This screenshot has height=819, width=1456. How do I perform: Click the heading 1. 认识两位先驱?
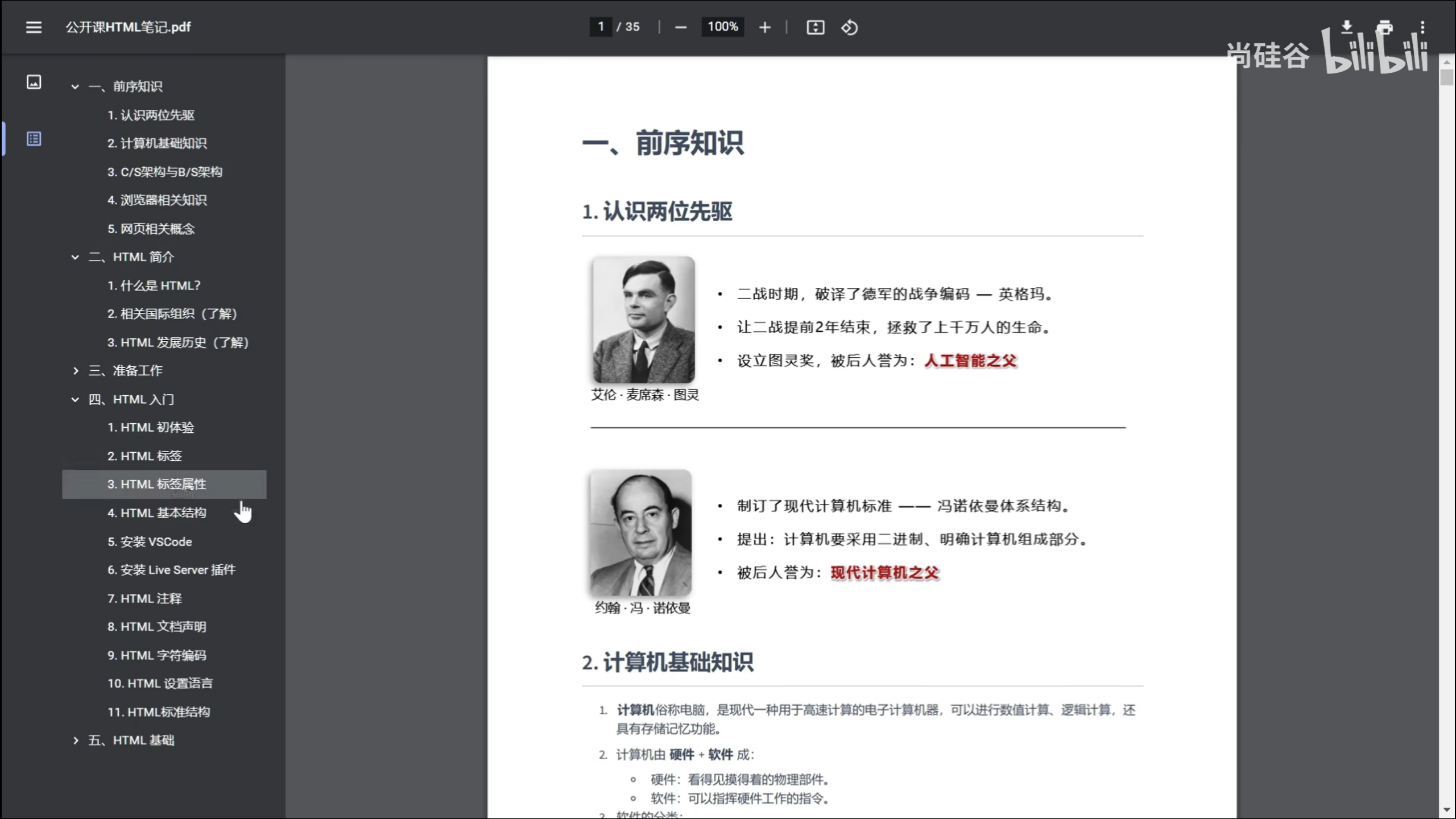(x=657, y=212)
